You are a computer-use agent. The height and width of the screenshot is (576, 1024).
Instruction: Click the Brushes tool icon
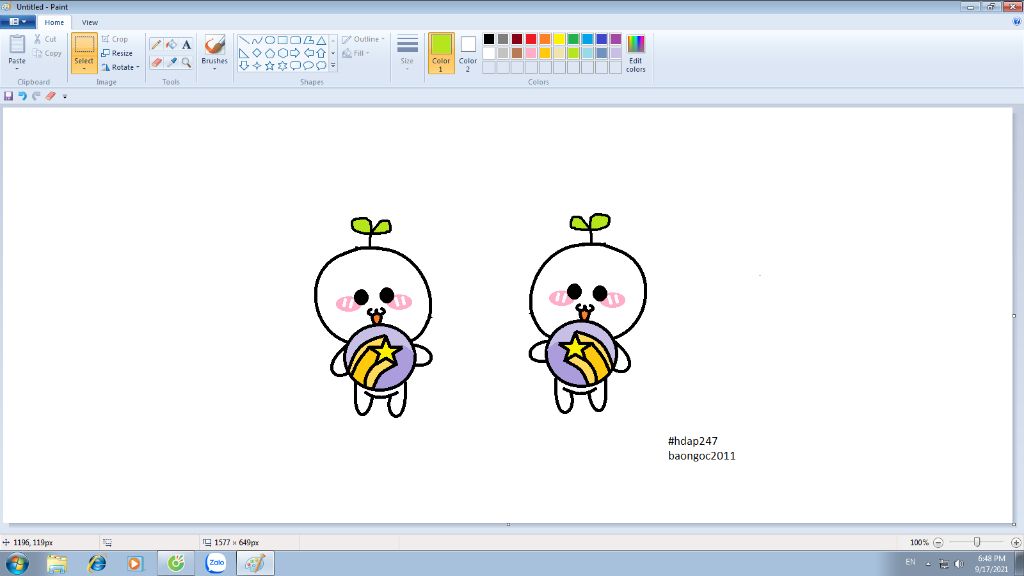point(214,44)
